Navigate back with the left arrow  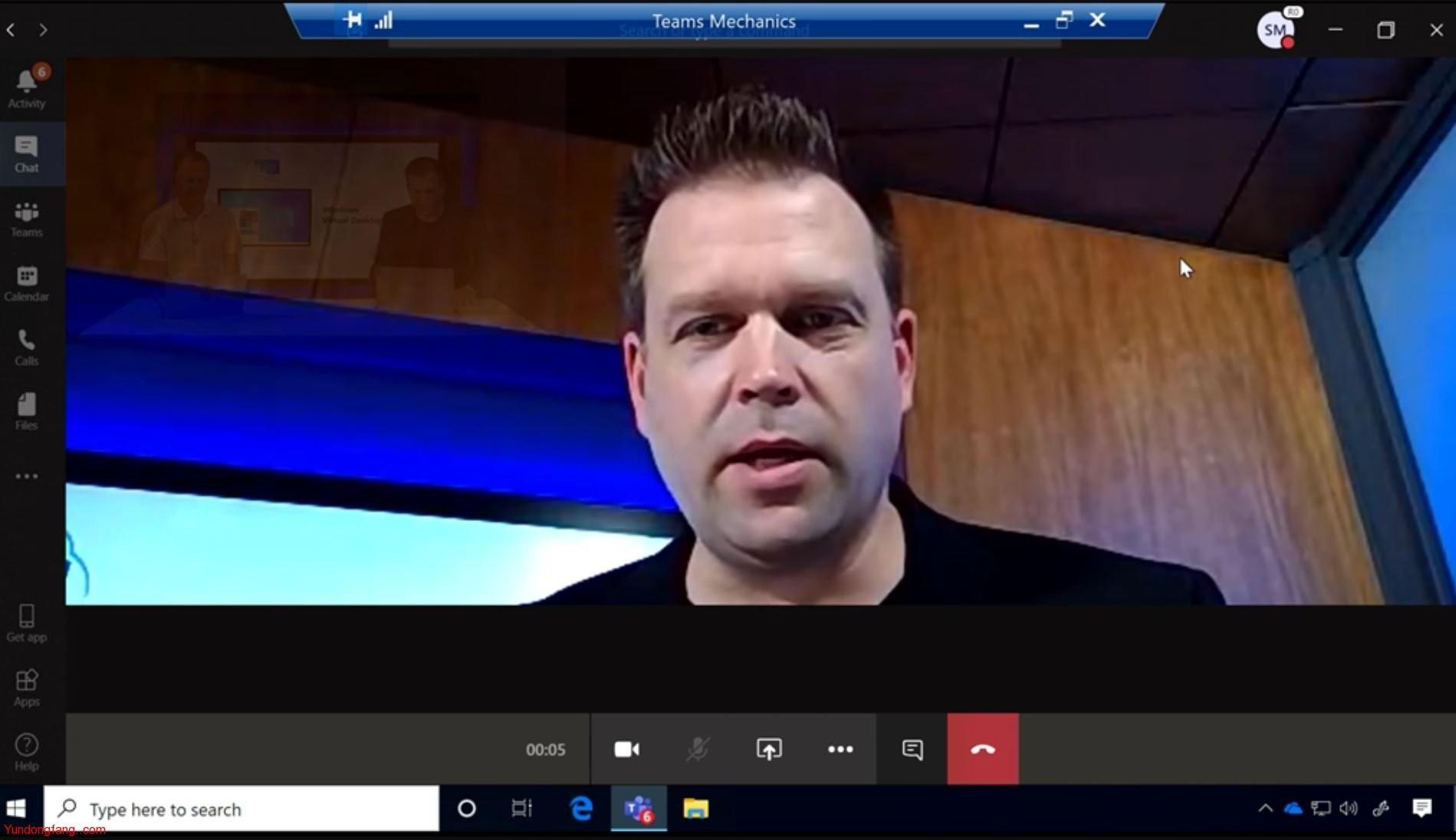click(x=11, y=30)
